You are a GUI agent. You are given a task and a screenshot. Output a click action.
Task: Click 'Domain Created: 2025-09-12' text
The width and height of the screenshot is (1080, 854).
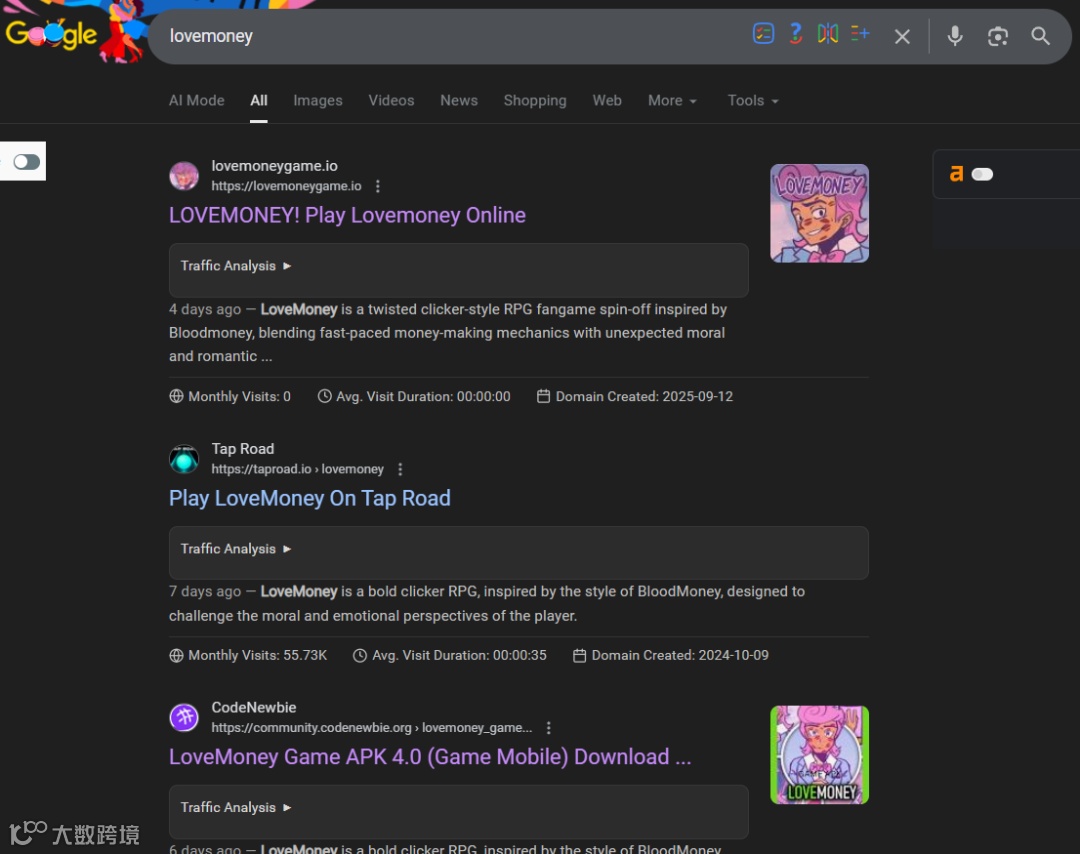point(644,396)
